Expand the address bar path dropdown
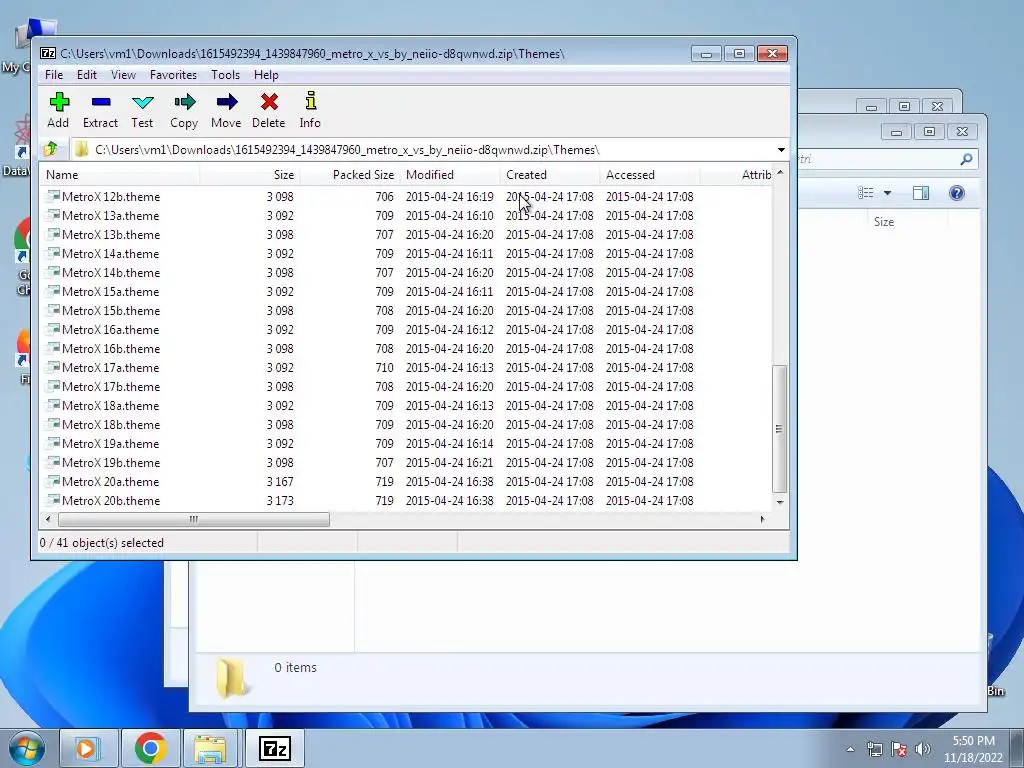 (x=781, y=150)
